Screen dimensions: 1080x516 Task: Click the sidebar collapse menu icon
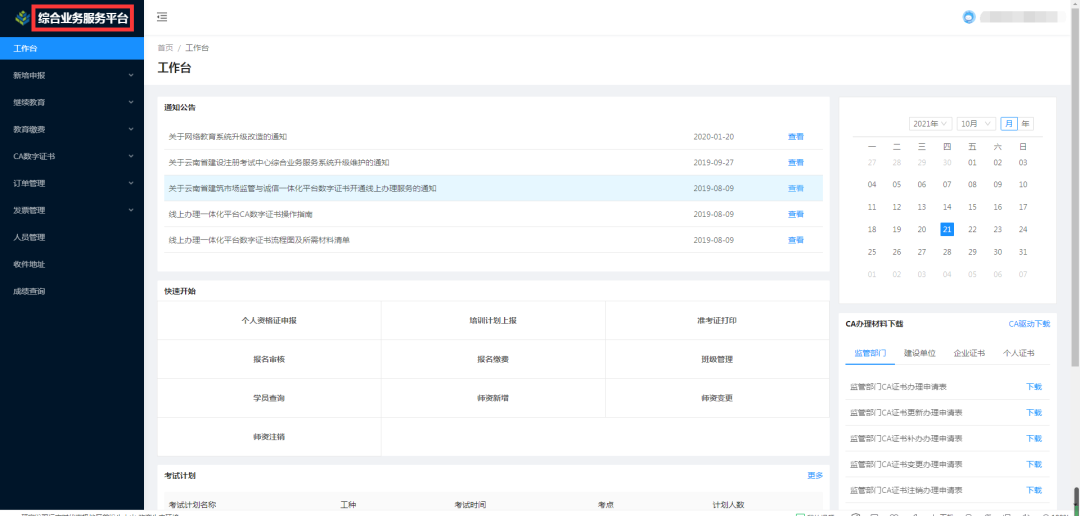click(x=162, y=17)
